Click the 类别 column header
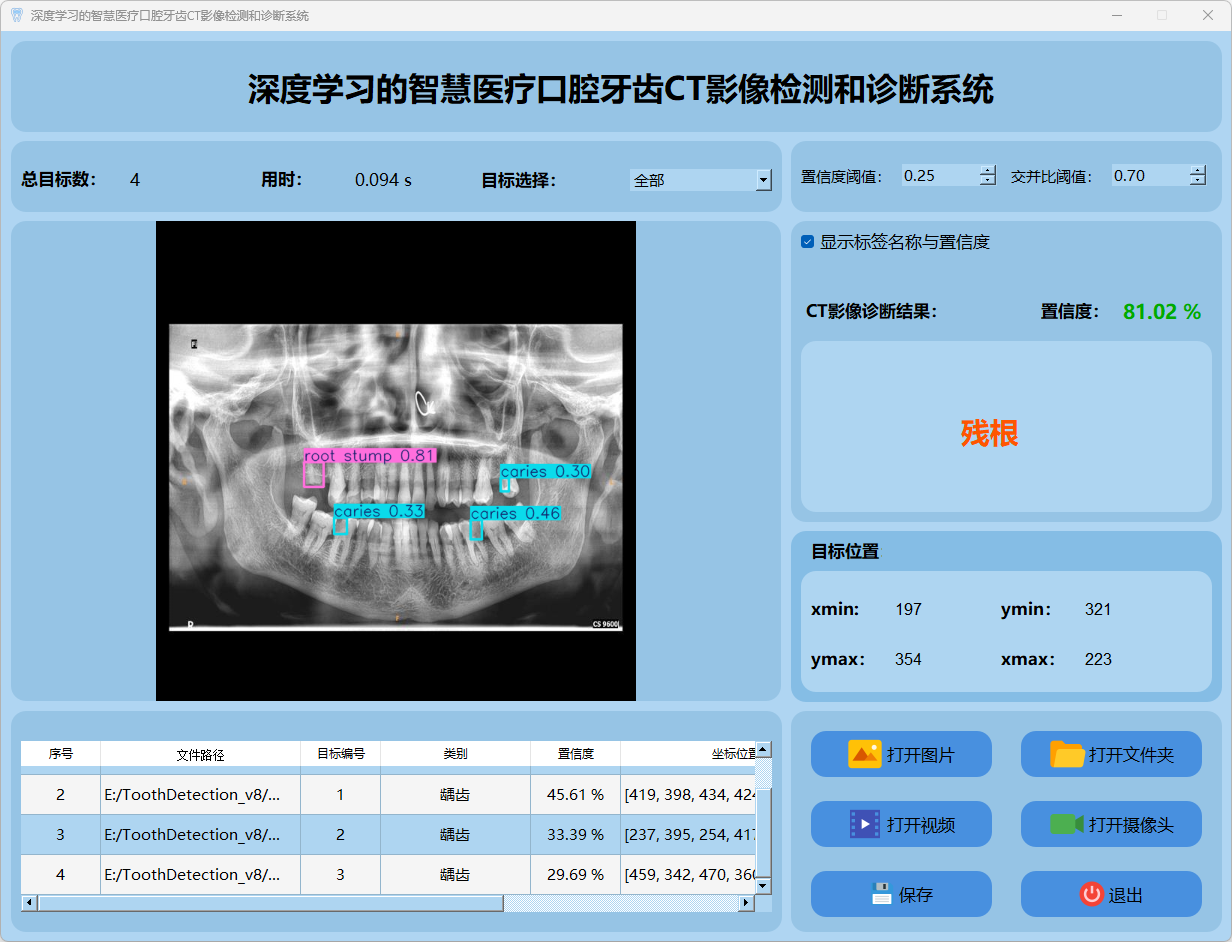 pyautogui.click(x=455, y=754)
